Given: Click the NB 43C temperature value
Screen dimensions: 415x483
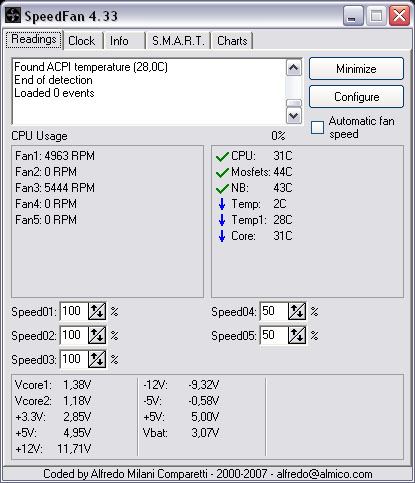Looking at the screenshot, I should pyautogui.click(x=283, y=188).
